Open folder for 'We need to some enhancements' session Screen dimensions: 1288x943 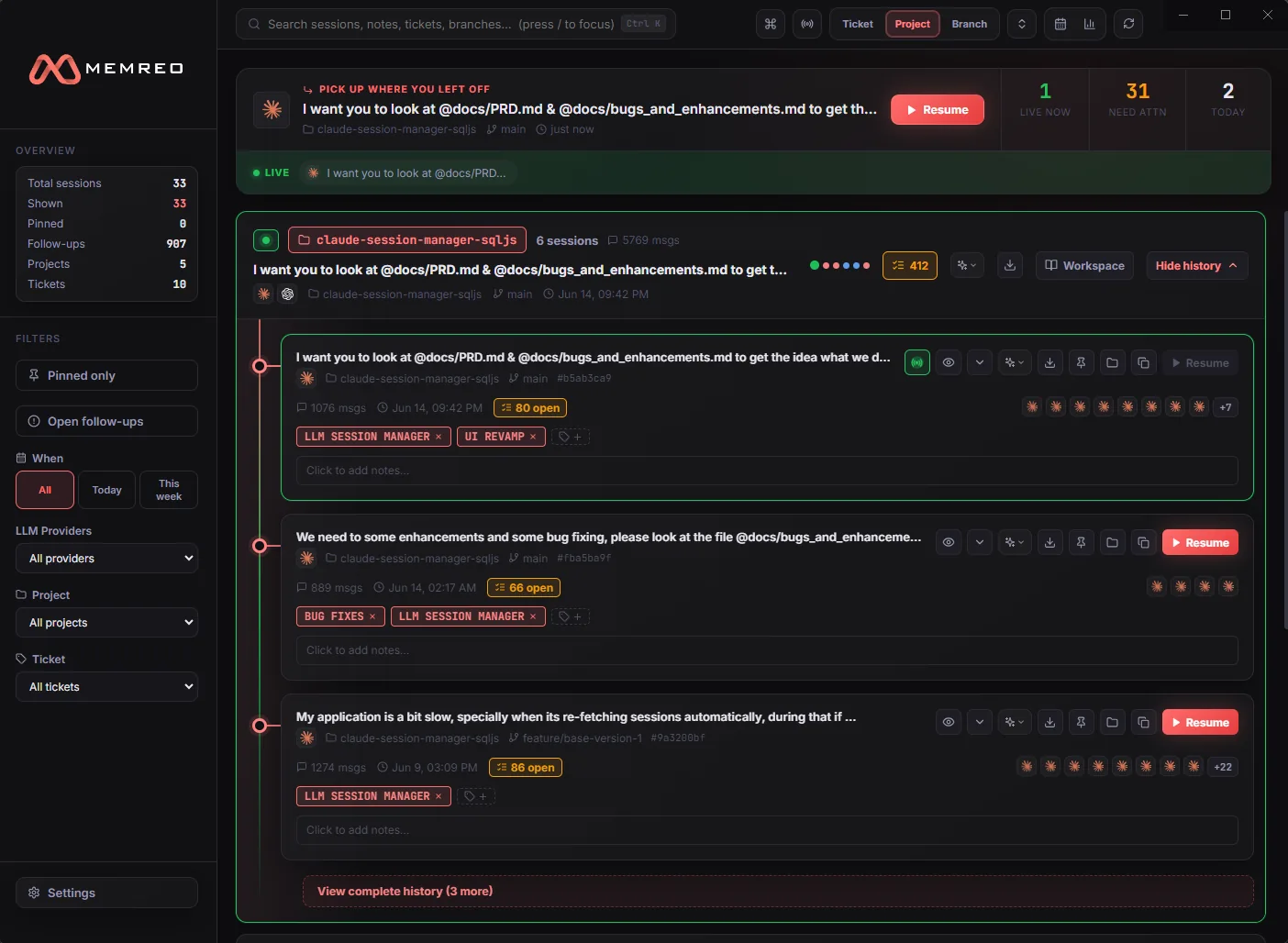point(1113,542)
